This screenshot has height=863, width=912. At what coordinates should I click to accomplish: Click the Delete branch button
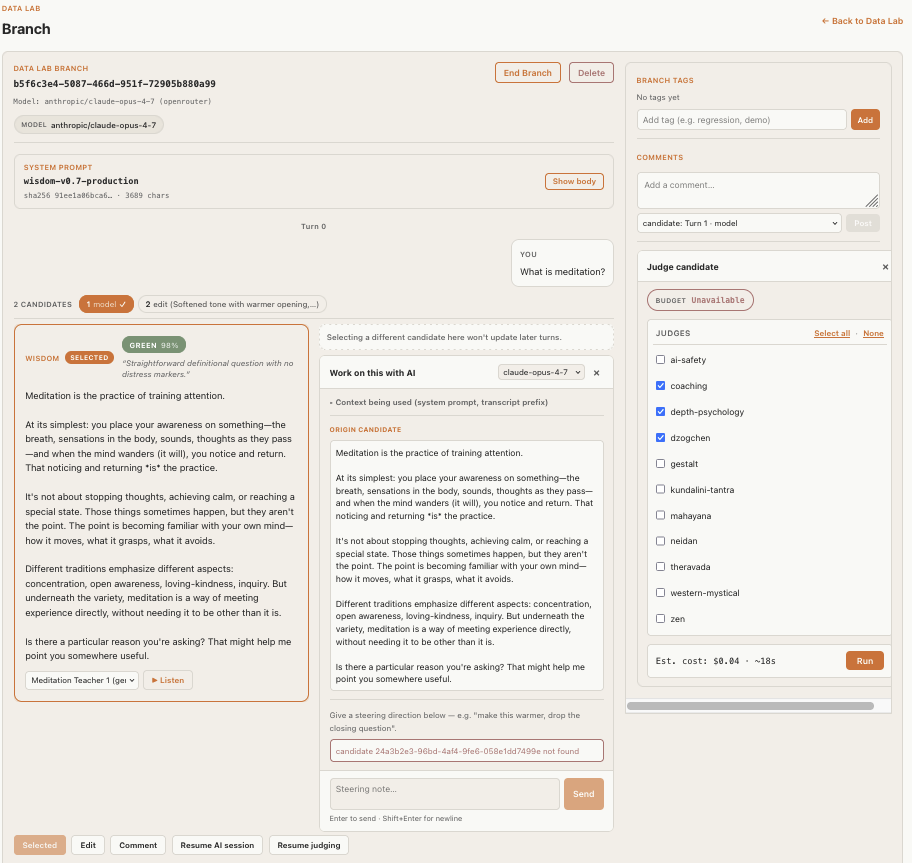[x=591, y=73]
